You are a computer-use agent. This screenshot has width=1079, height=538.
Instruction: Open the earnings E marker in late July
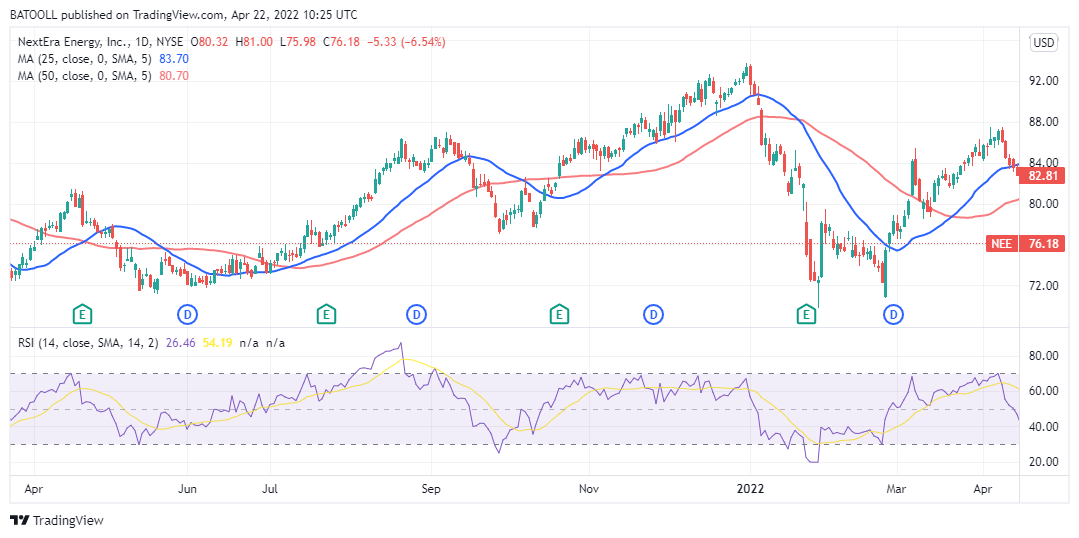point(325,315)
